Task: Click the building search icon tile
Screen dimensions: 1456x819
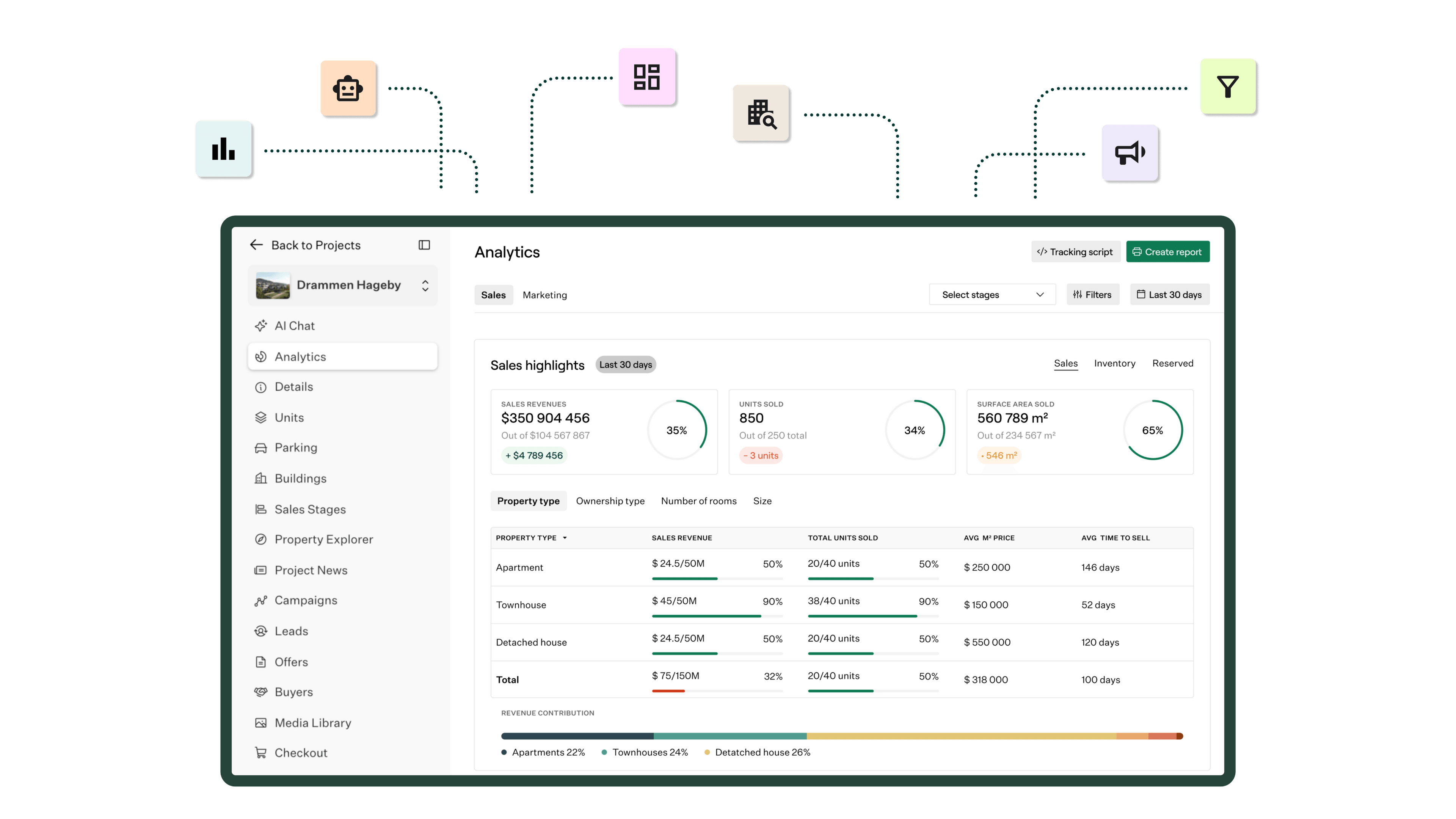Action: (x=761, y=113)
